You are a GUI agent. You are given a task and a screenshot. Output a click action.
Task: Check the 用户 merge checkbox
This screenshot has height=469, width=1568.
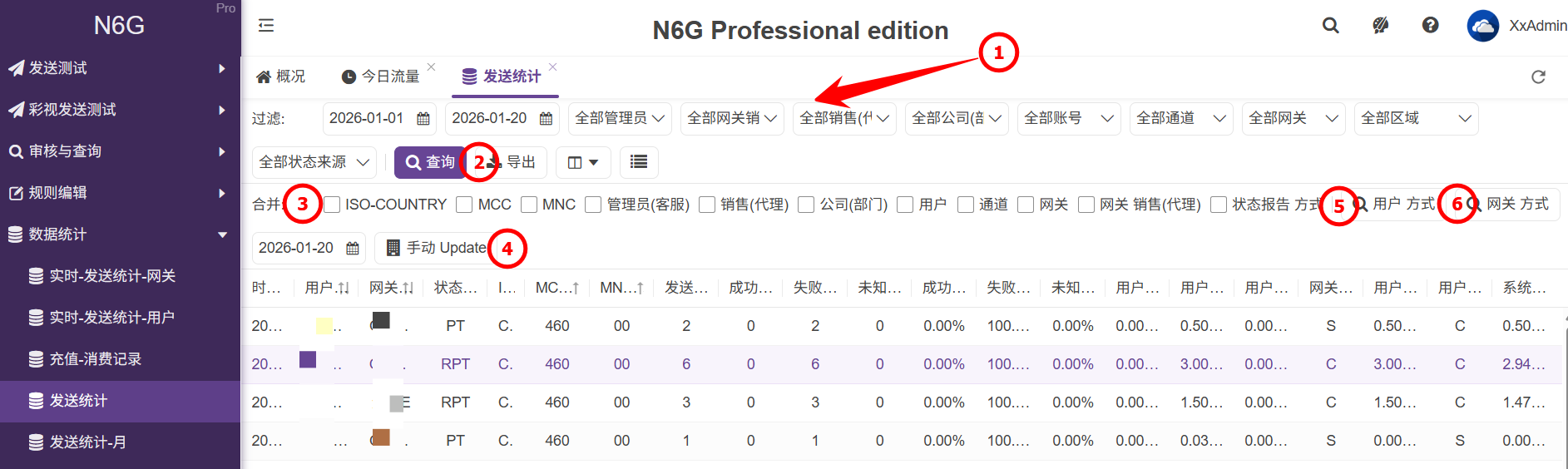click(x=905, y=205)
